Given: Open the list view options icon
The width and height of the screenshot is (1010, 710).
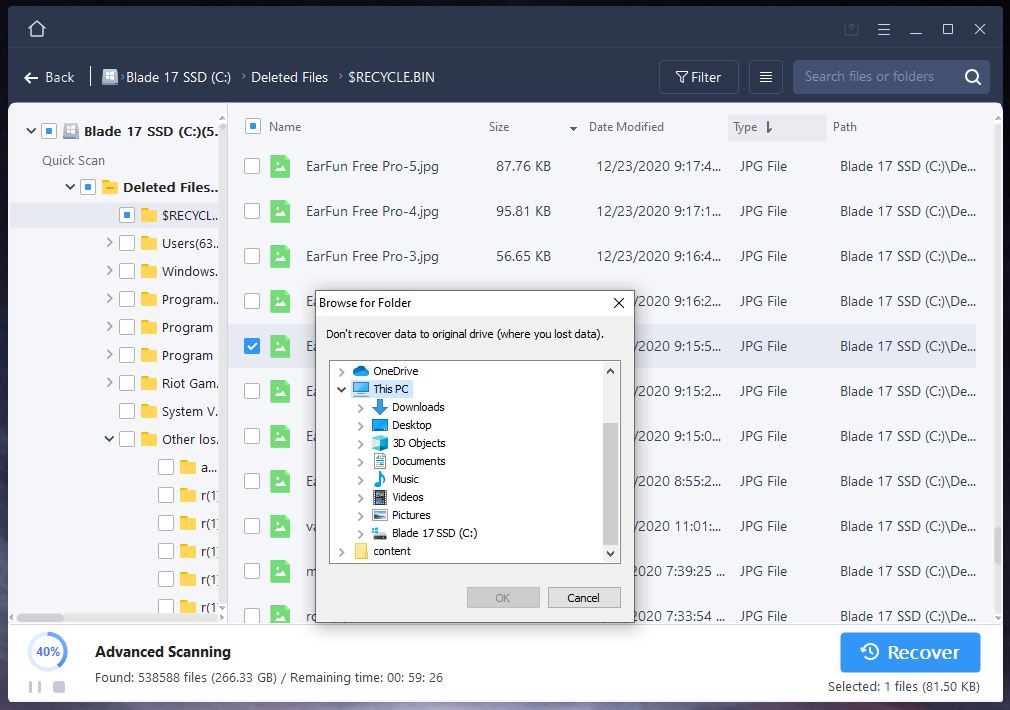Looking at the screenshot, I should click(x=766, y=77).
